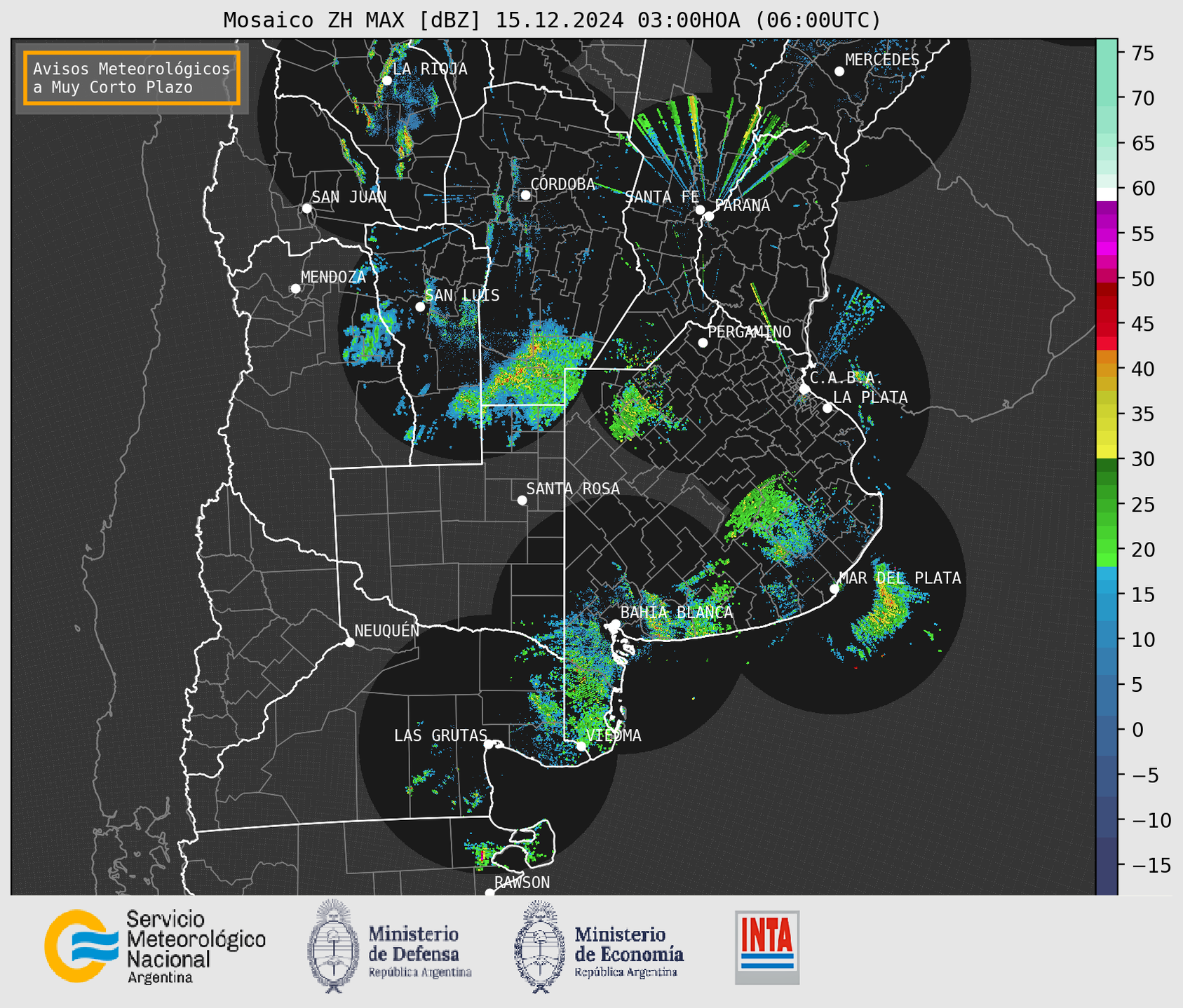Image resolution: width=1183 pixels, height=1008 pixels.
Task: Click the 30 dBZ colorbar label
Action: 1142,459
